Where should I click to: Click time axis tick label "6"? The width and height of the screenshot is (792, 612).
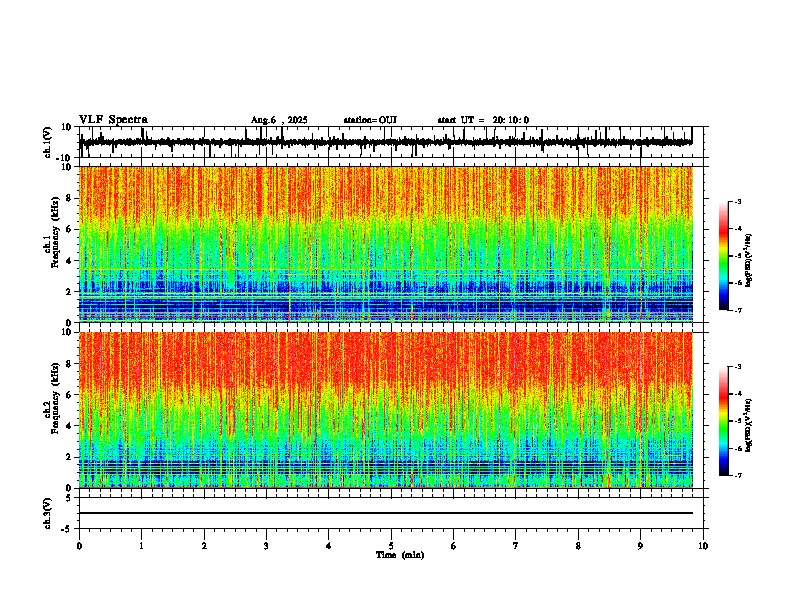click(453, 546)
